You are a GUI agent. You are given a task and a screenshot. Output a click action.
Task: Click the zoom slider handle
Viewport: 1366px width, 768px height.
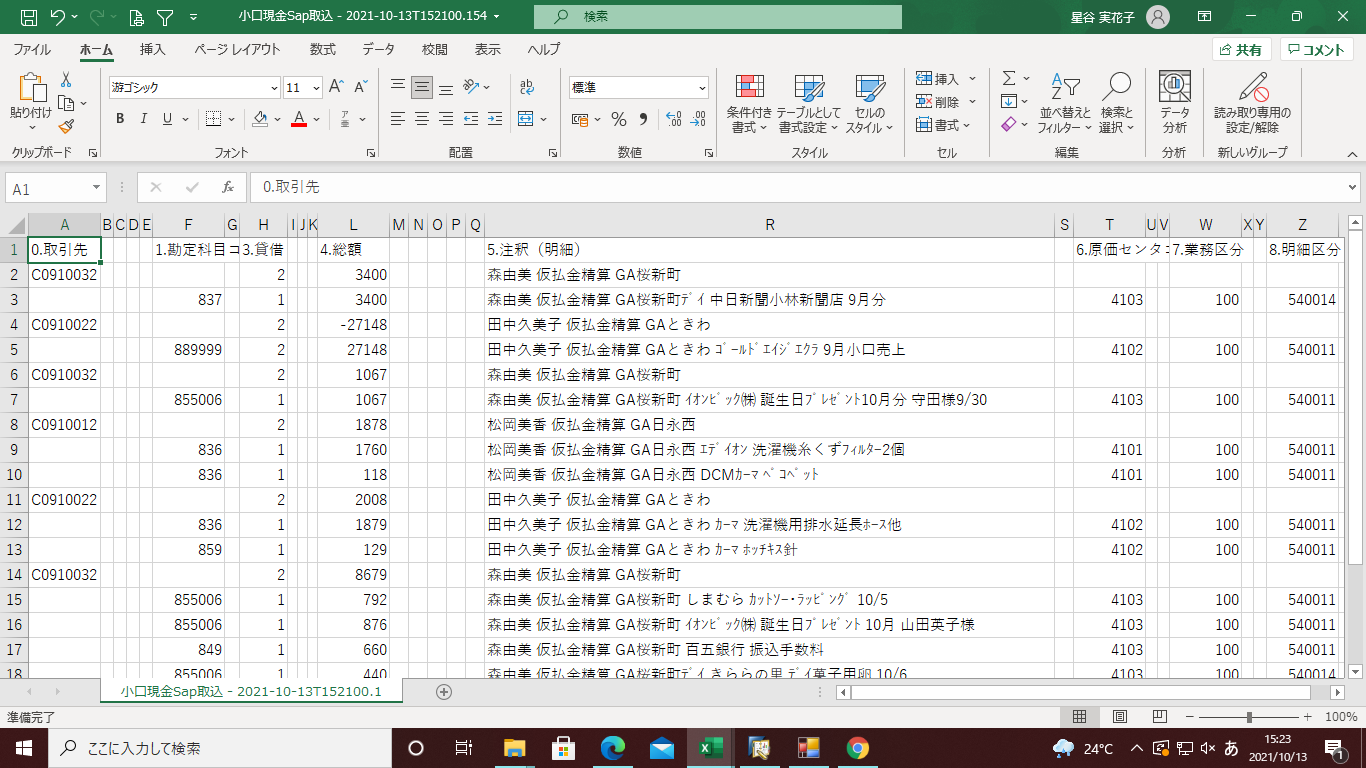1249,717
